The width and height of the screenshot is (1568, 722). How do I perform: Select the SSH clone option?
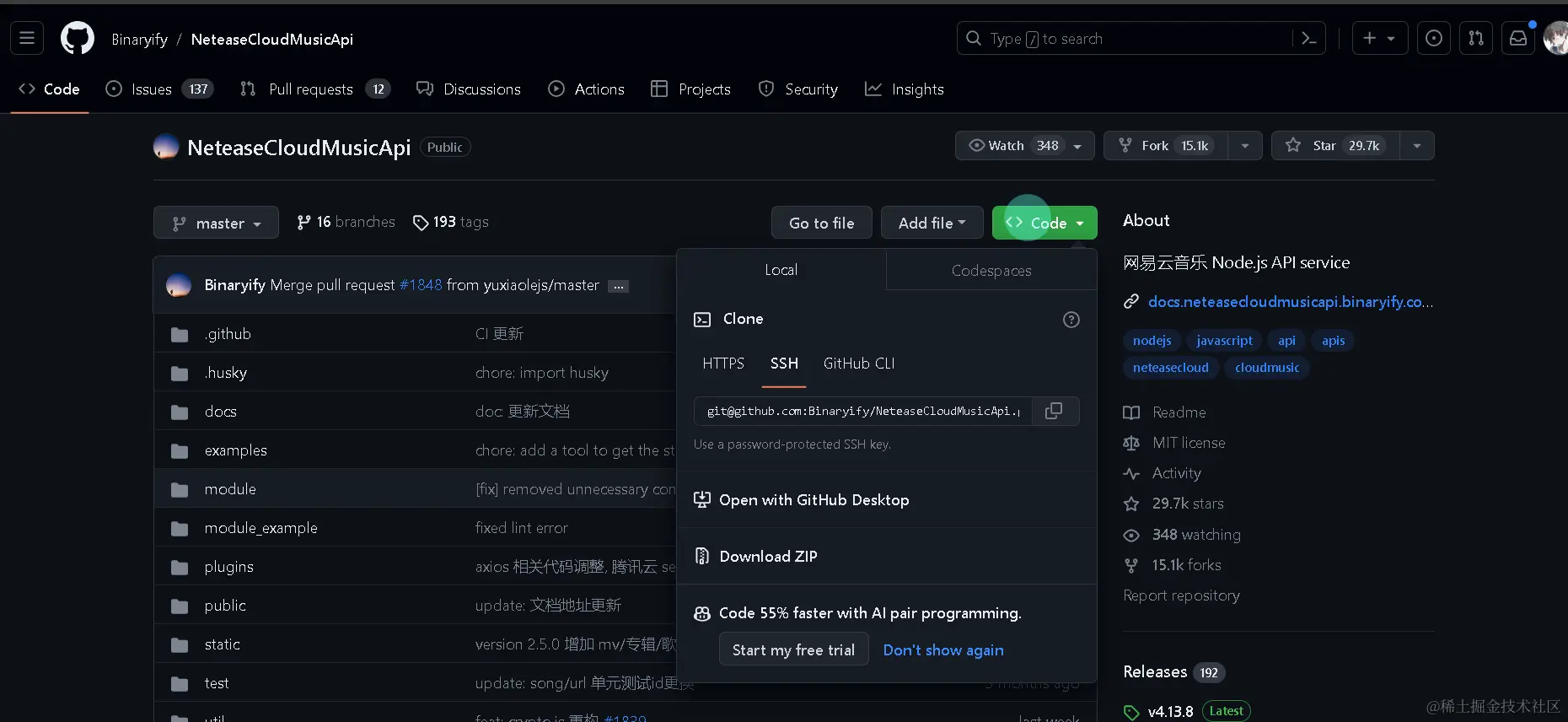pyautogui.click(x=784, y=364)
